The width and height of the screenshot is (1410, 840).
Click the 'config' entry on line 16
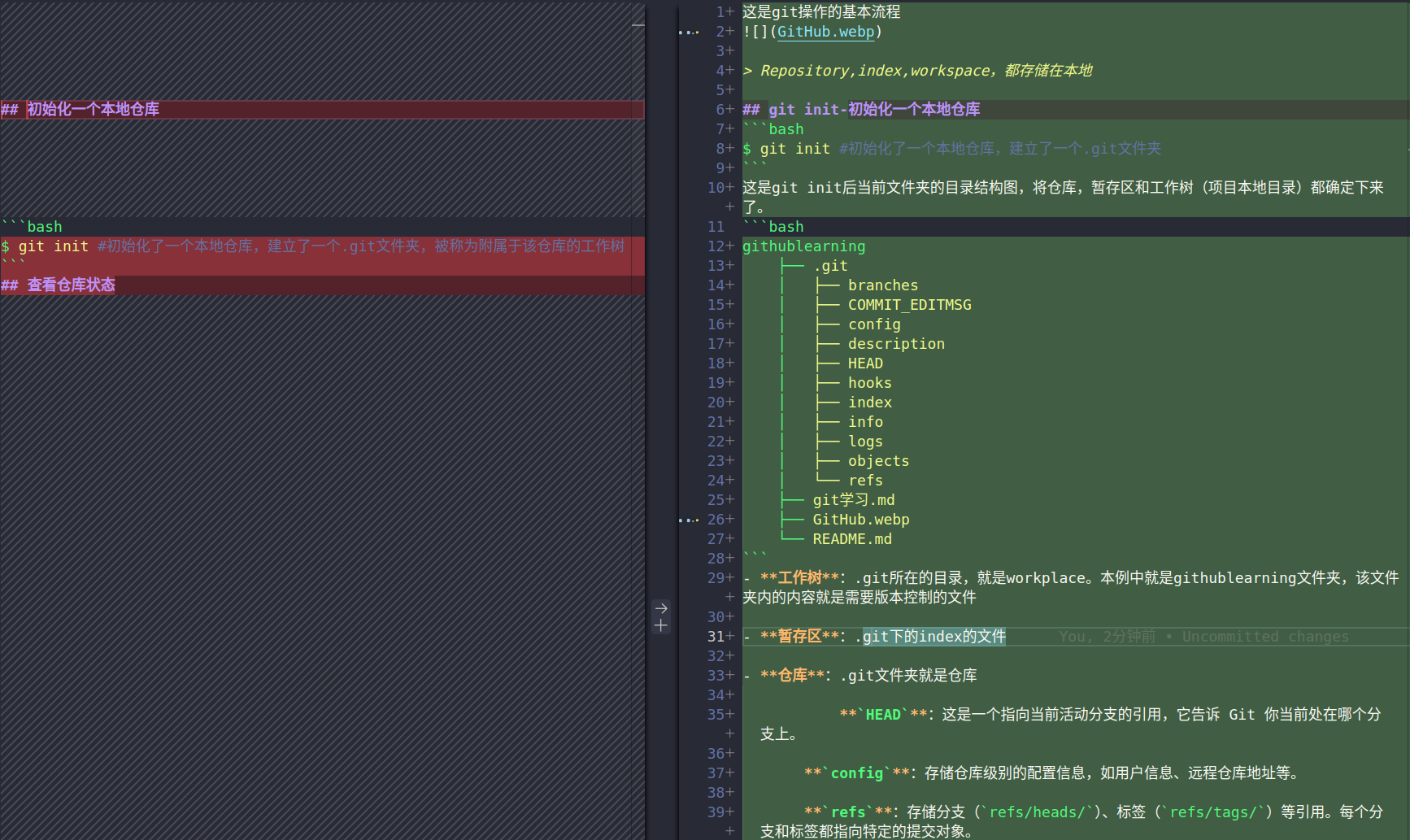tap(874, 324)
